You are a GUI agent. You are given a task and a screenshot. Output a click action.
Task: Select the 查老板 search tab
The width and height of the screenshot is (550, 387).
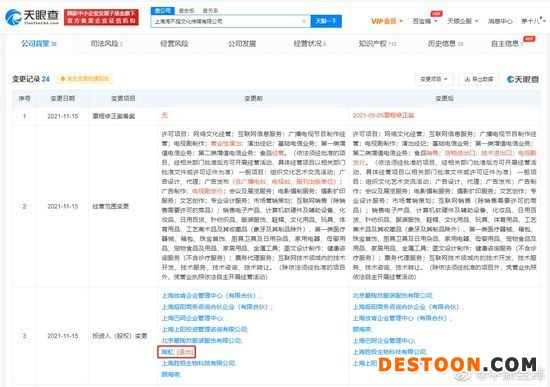coord(186,11)
